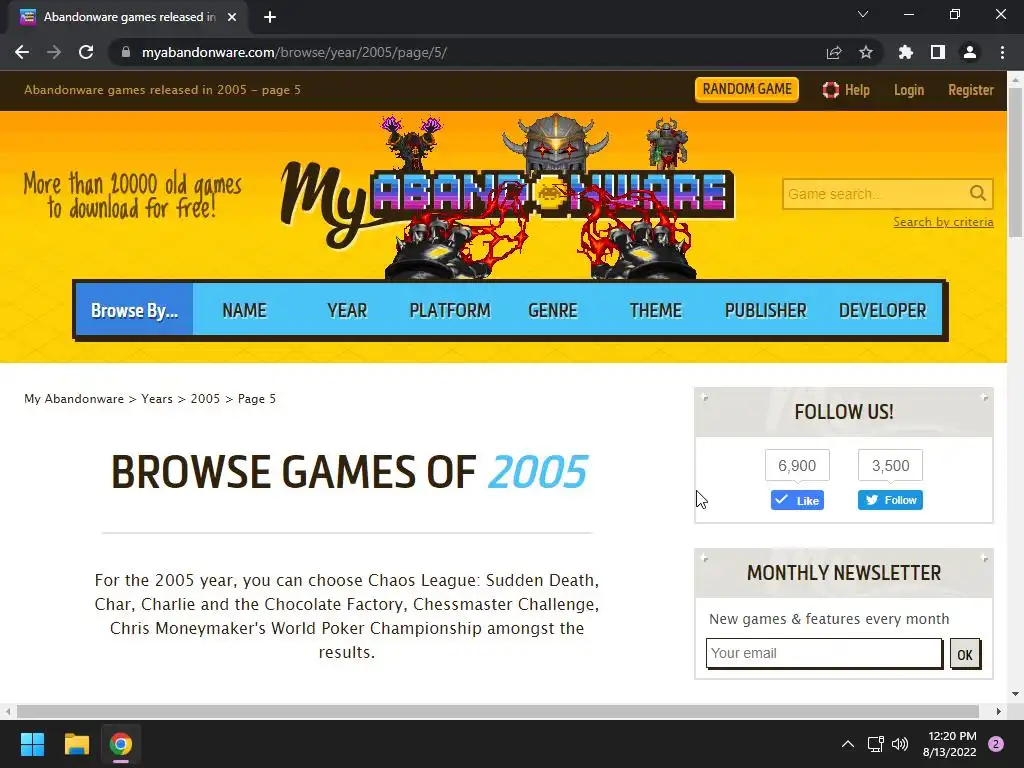
Task: Share this page using the share icon
Action: click(x=834, y=52)
